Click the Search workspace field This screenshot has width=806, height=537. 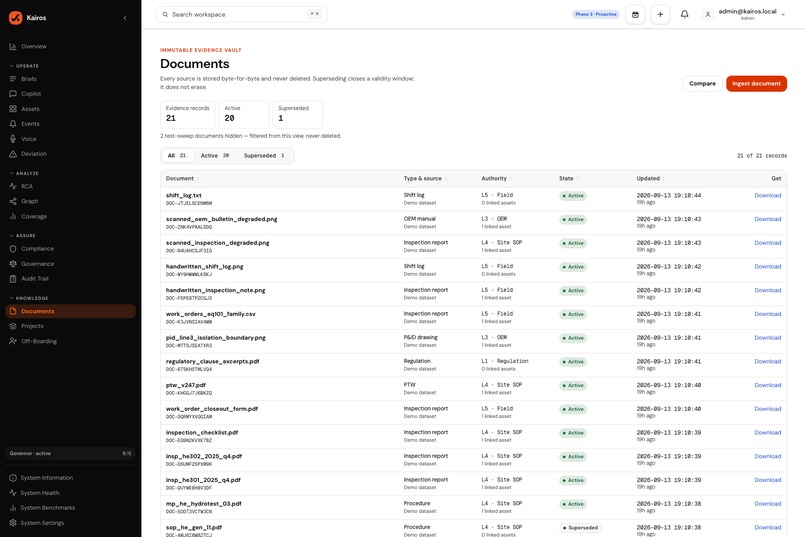tap(242, 14)
